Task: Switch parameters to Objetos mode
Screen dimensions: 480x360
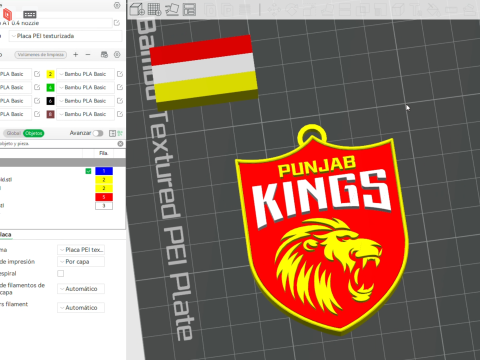Action: point(34,133)
